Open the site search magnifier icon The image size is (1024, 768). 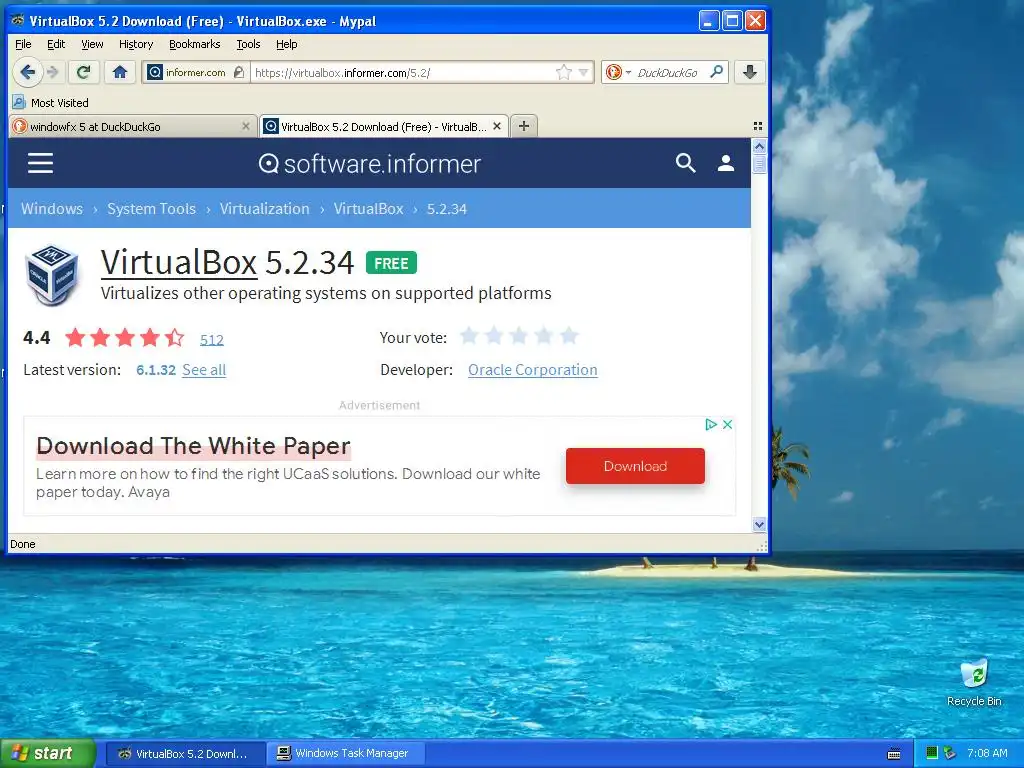pos(685,163)
